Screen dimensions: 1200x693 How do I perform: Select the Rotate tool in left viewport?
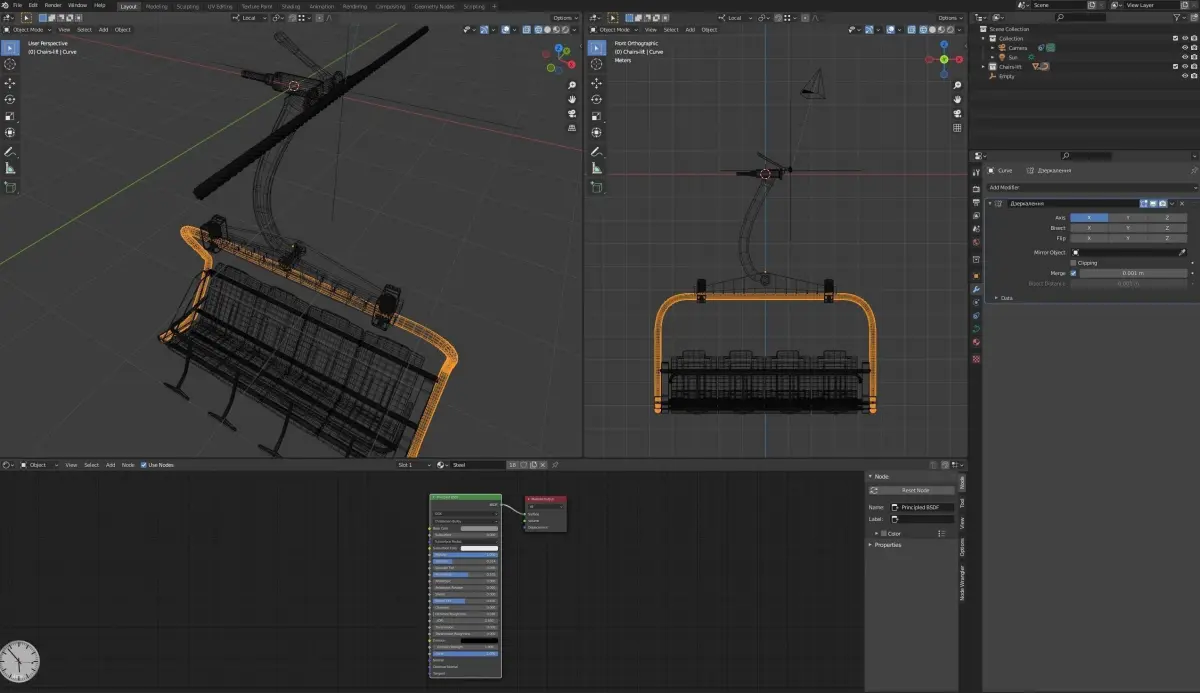pos(10,100)
